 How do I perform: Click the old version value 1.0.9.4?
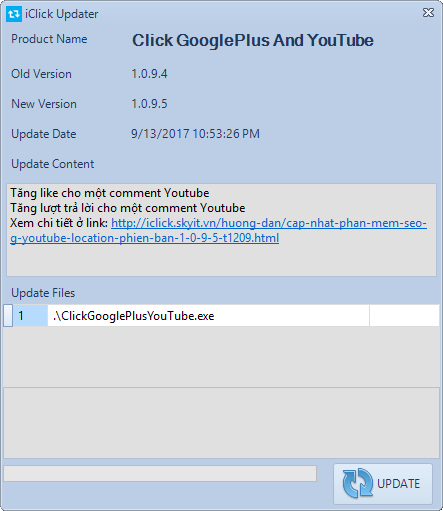pyautogui.click(x=149, y=74)
